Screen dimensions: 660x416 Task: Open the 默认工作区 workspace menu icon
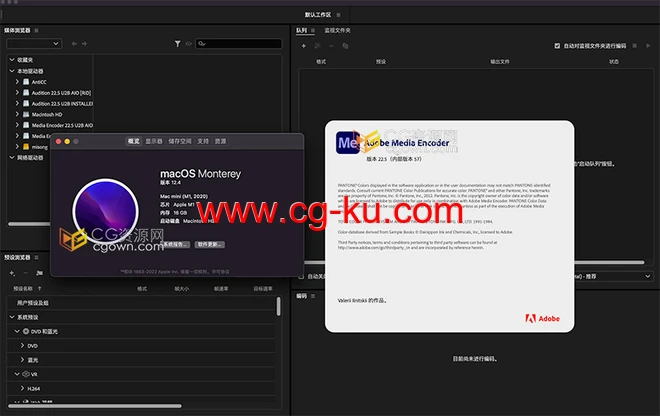(338, 15)
